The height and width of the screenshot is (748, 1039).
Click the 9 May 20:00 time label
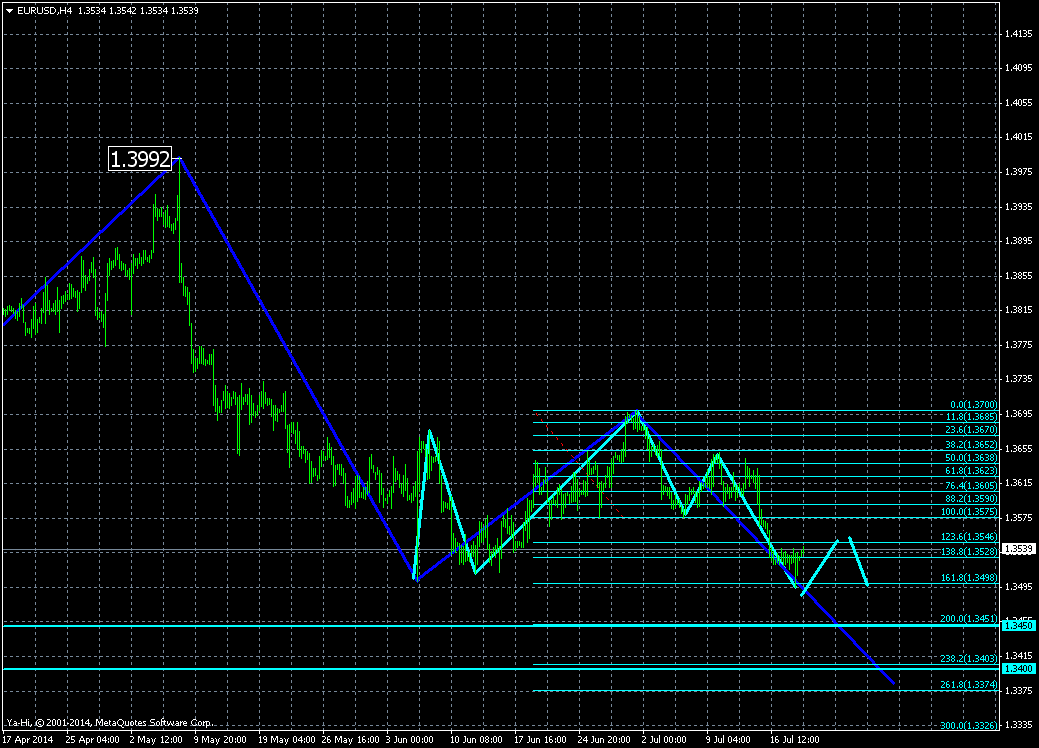(220, 739)
